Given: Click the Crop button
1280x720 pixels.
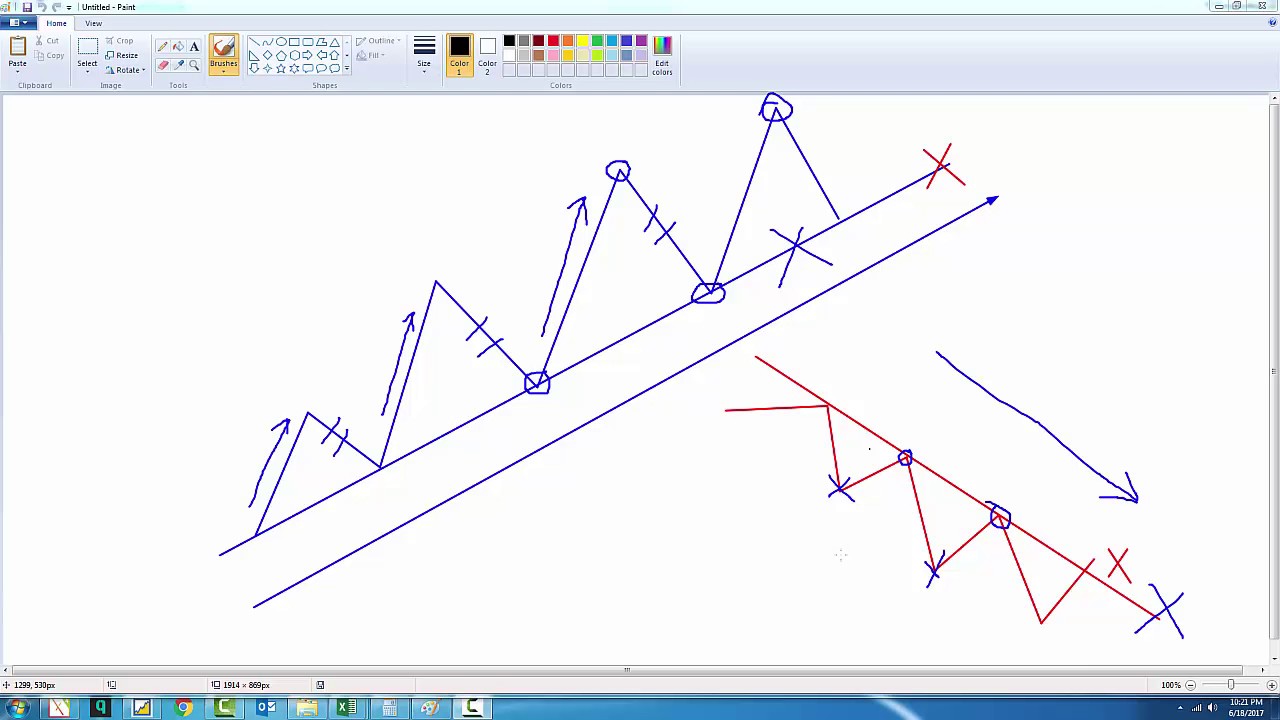Looking at the screenshot, I should 120,41.
